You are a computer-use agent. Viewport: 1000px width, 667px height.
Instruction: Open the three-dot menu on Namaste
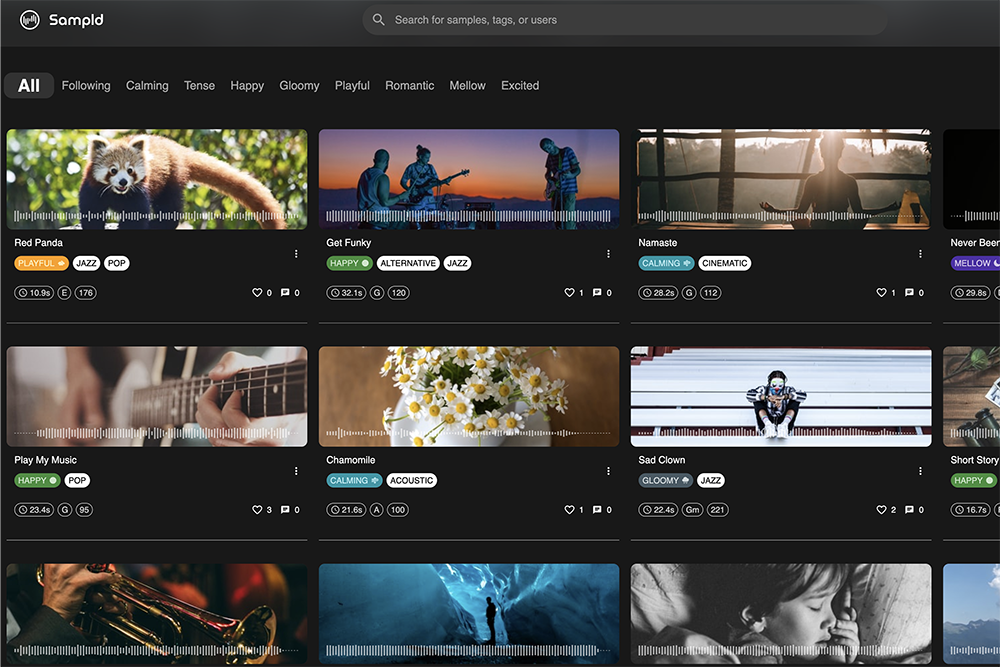click(x=920, y=254)
